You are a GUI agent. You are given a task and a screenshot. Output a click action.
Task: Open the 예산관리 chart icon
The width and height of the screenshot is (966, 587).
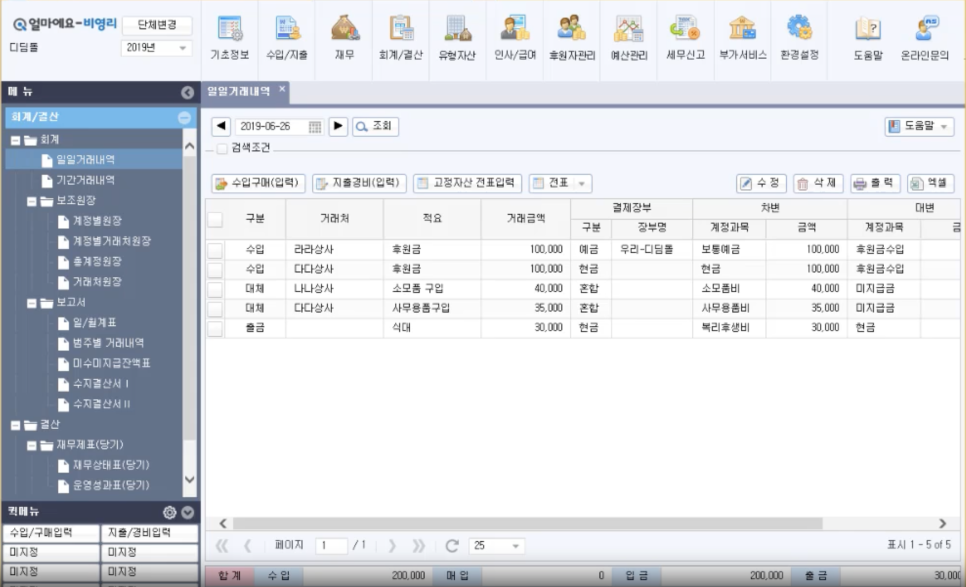click(x=628, y=38)
